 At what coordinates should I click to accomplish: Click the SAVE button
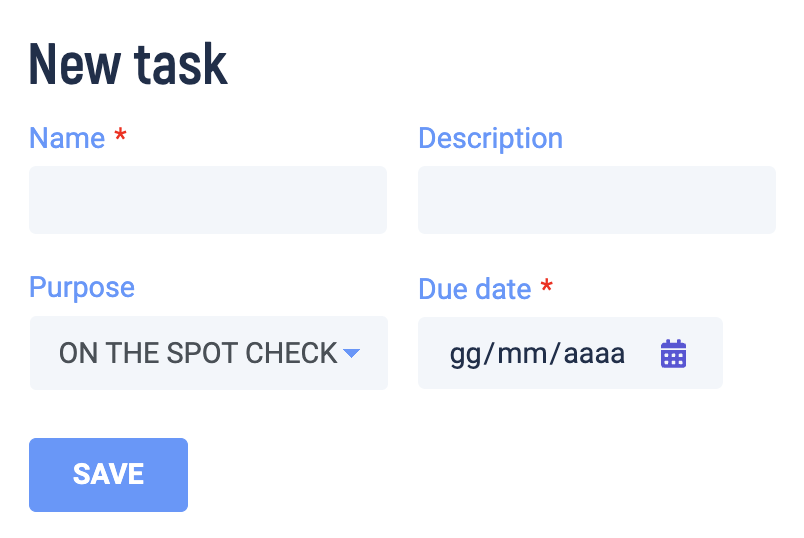point(108,475)
